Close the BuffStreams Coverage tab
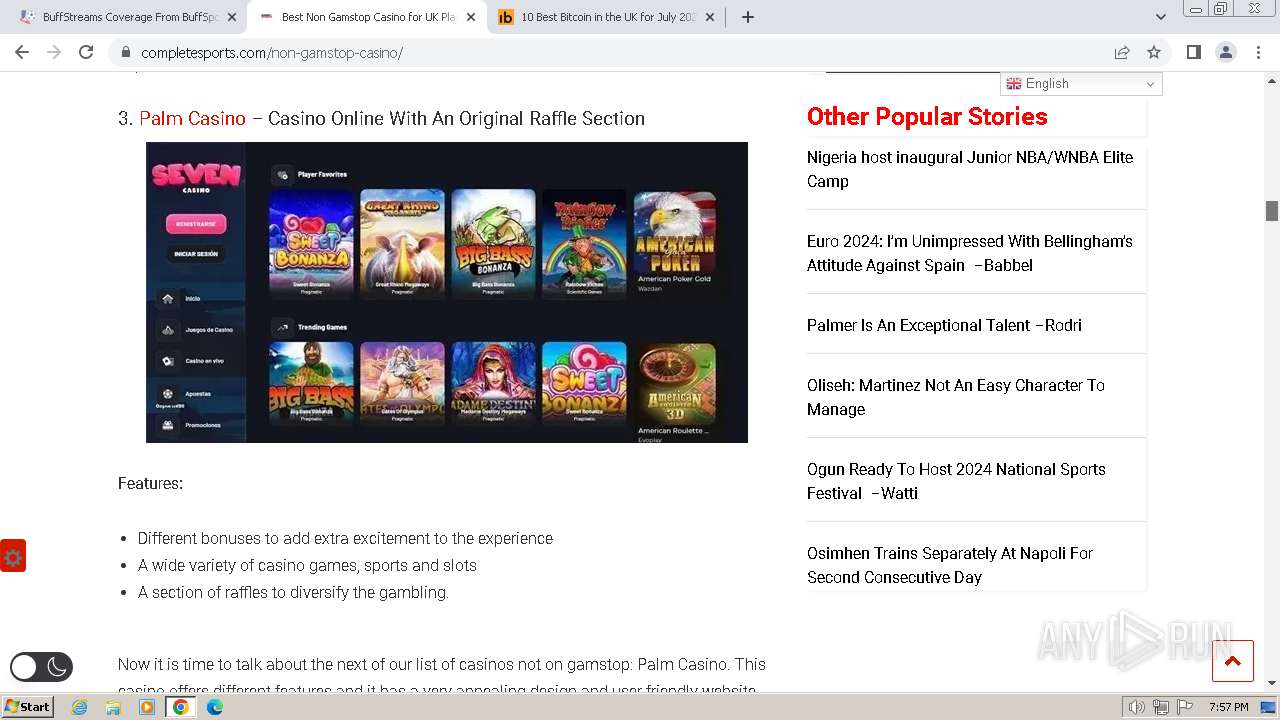Screen dimensions: 1280x720 (x=231, y=17)
